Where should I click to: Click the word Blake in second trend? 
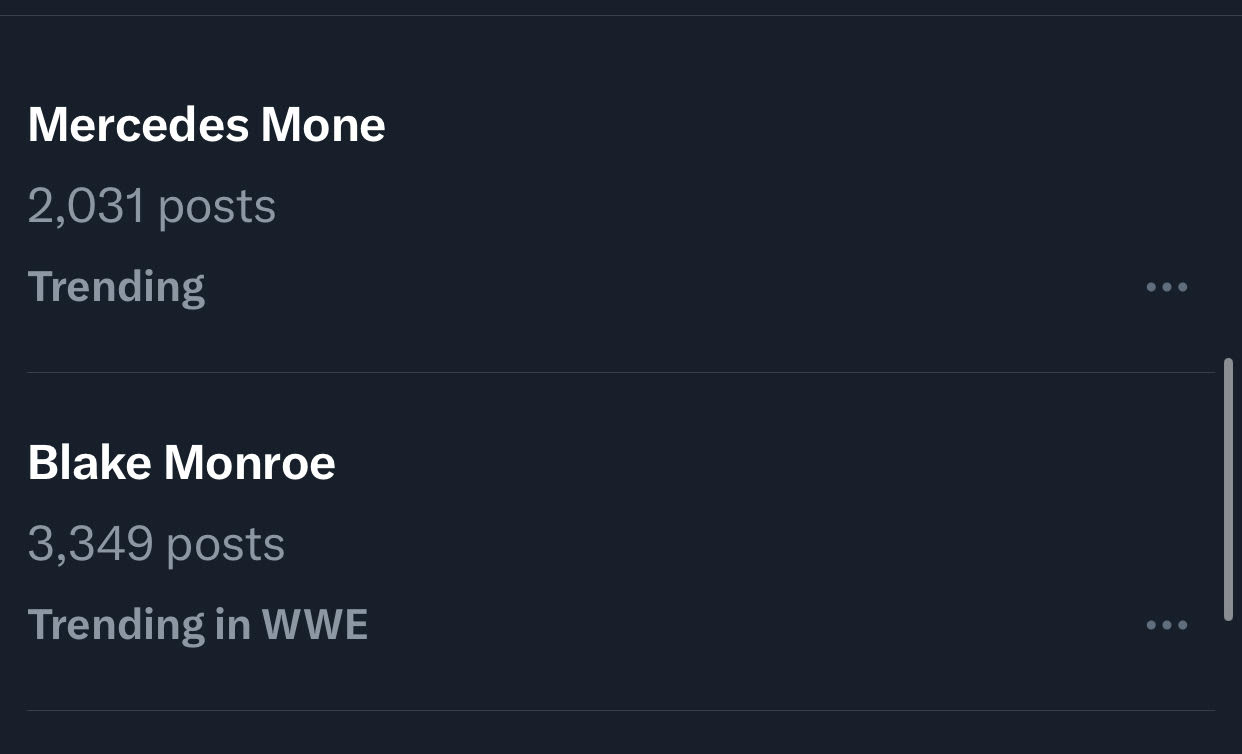tap(89, 463)
